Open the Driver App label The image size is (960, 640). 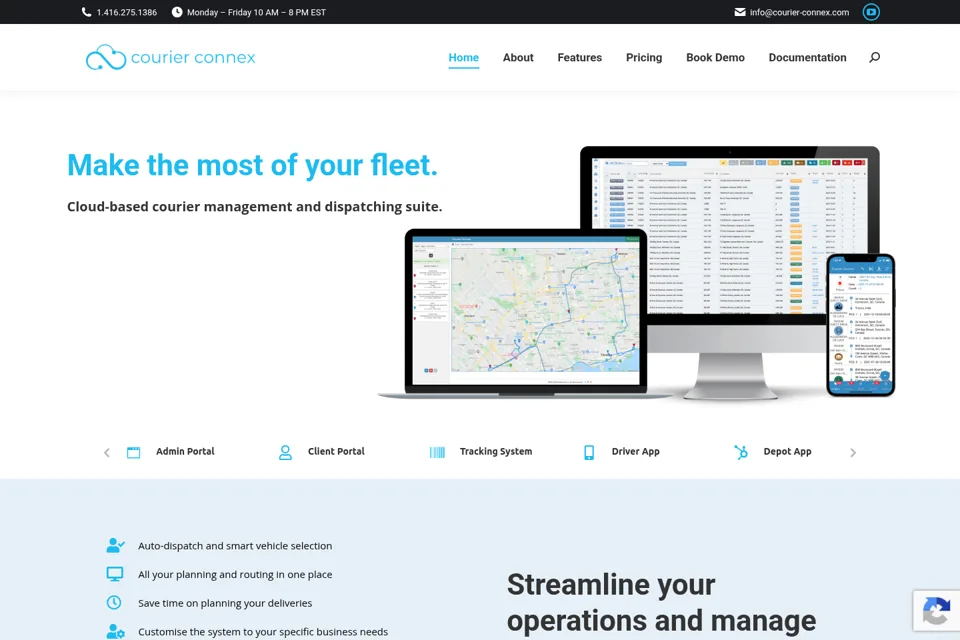[636, 451]
